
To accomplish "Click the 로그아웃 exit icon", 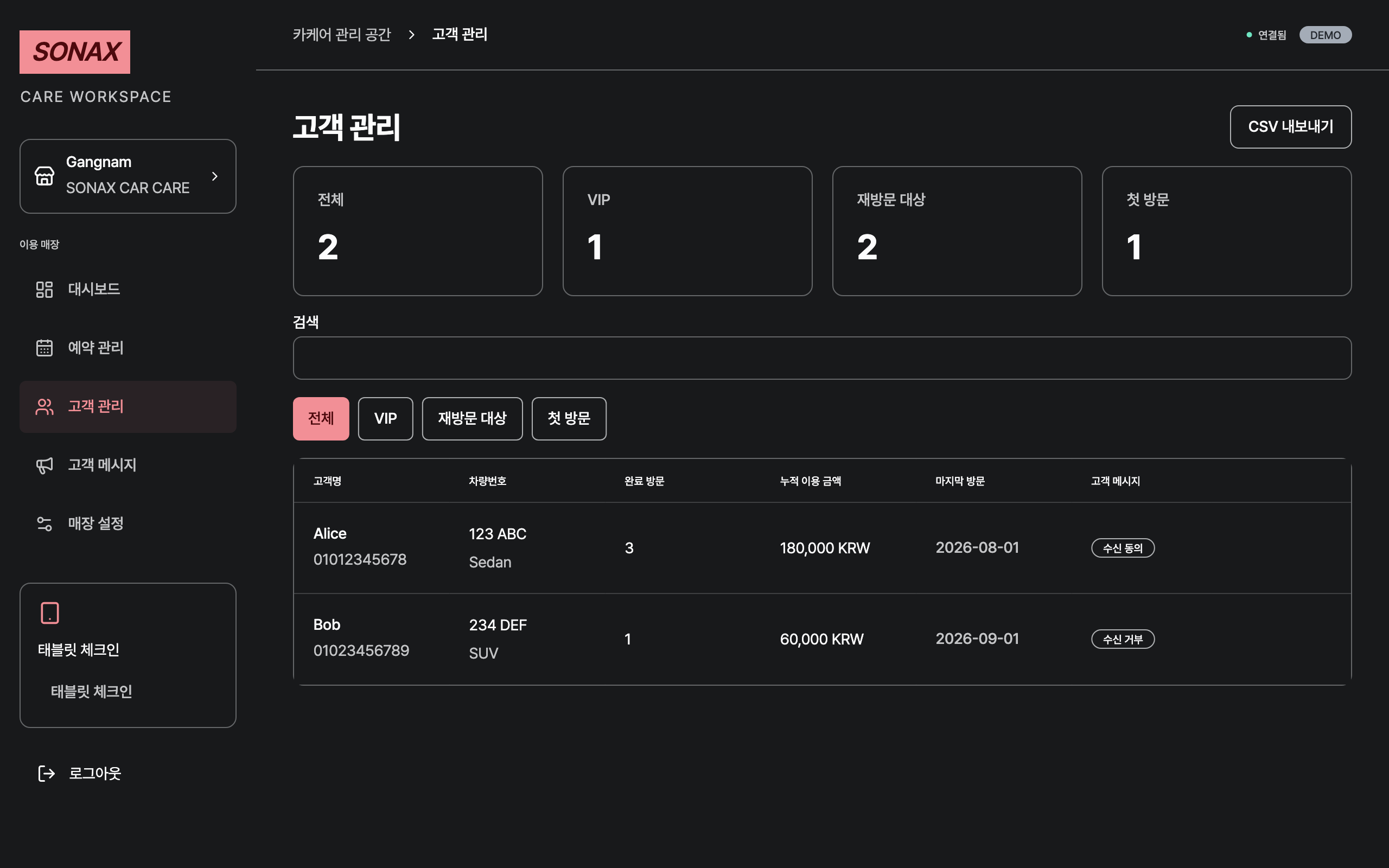I will coord(46,773).
